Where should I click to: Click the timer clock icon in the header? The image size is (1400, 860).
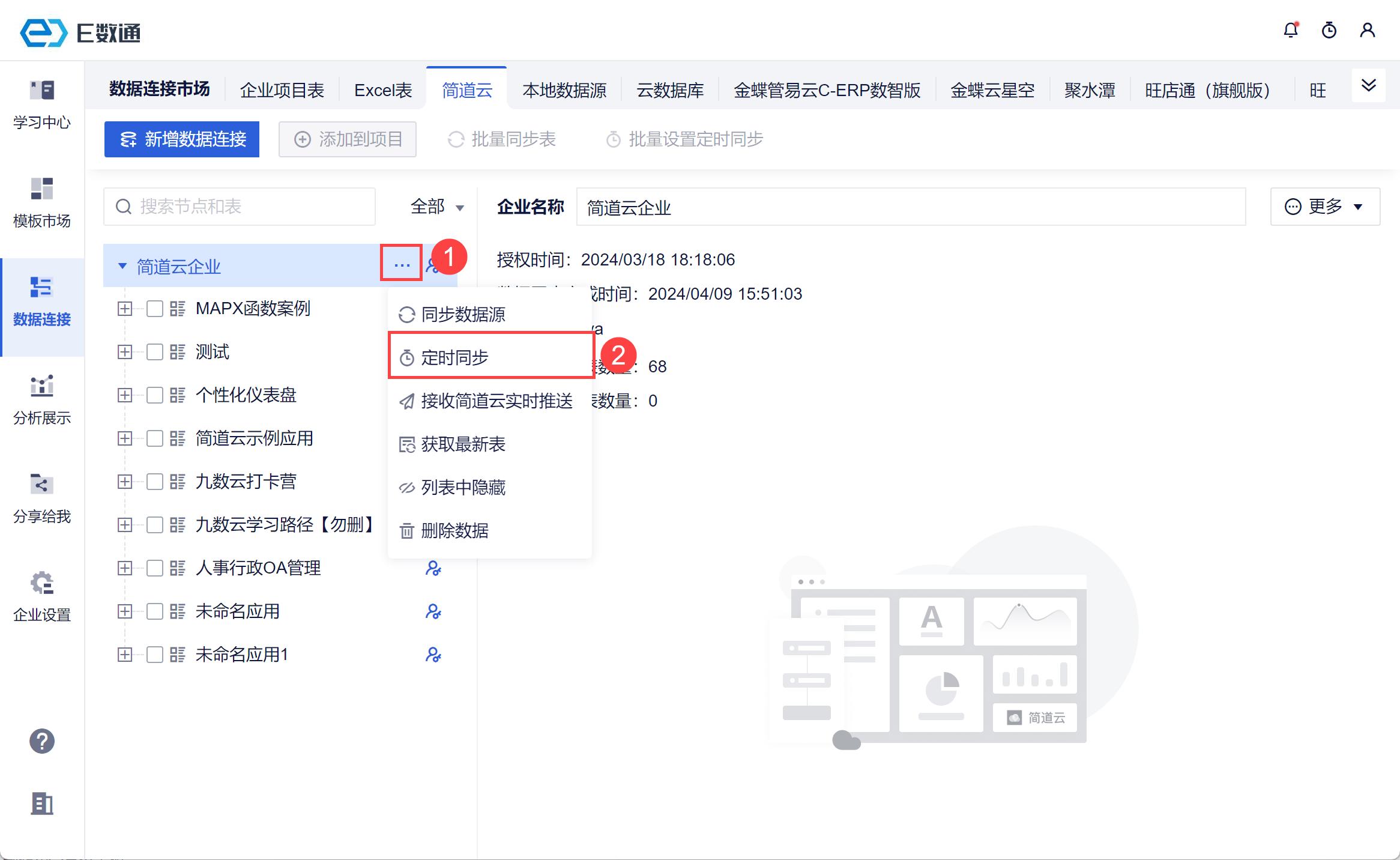(1329, 30)
